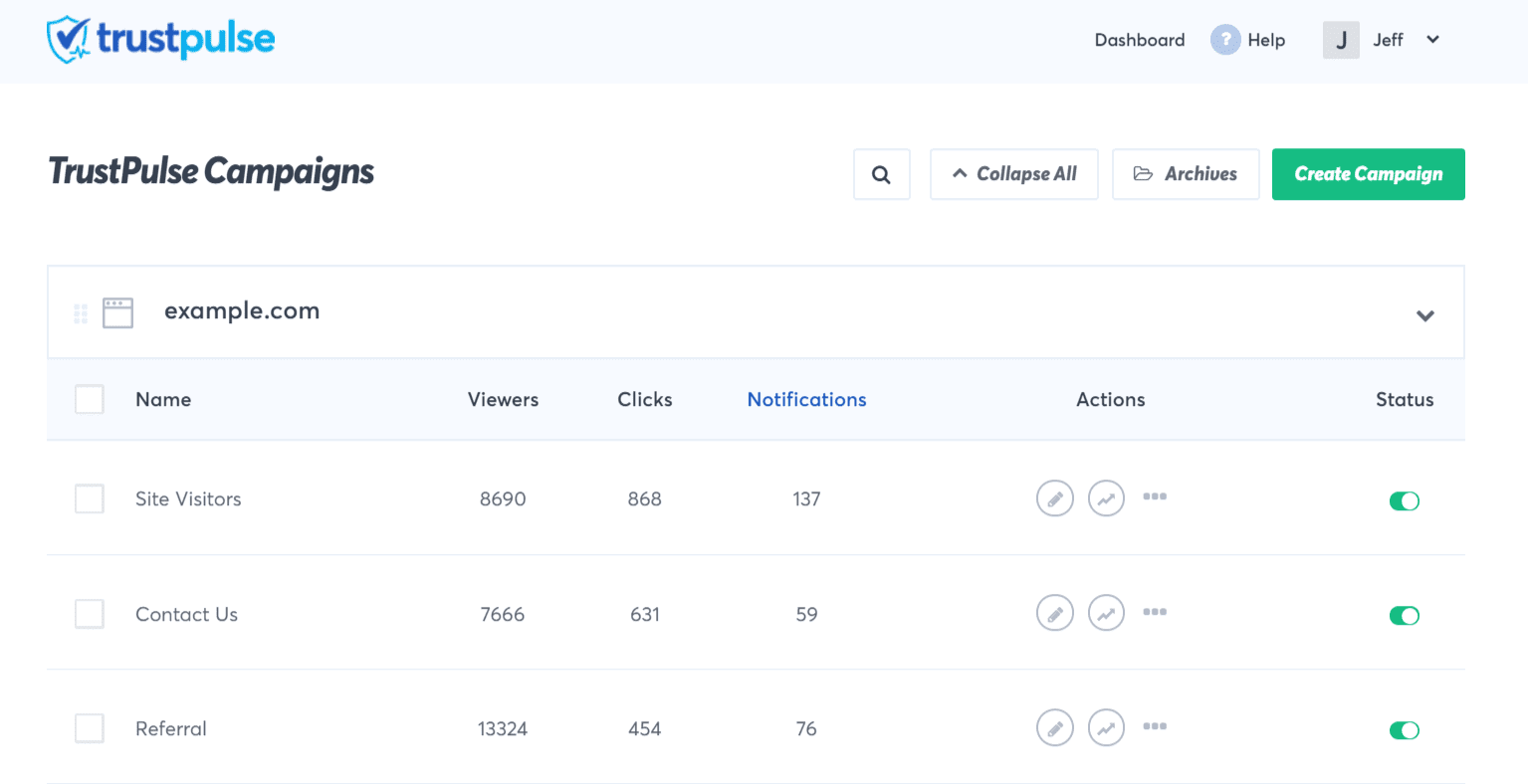Click Jeff's avatar with letter J
Image resolution: width=1528 pixels, height=784 pixels.
coord(1341,40)
